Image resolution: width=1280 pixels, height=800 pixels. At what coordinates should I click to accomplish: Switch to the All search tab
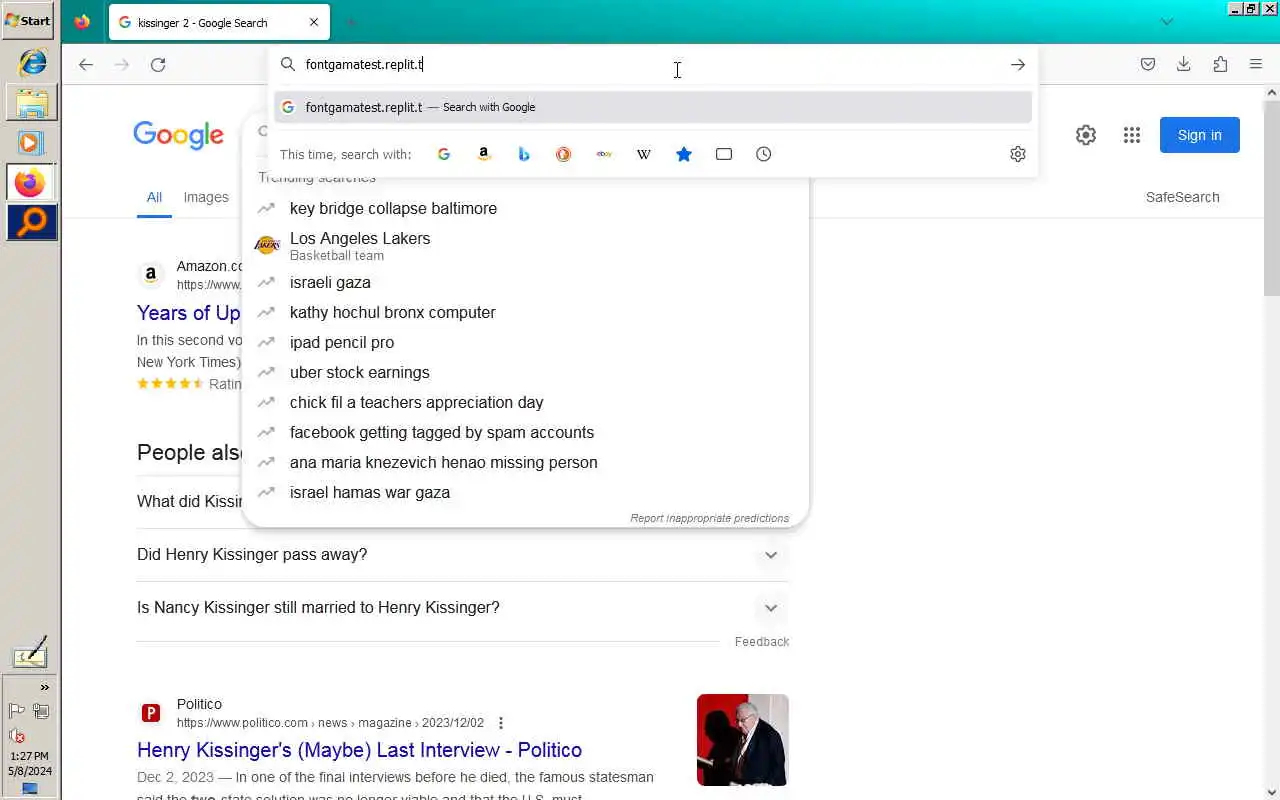154,197
